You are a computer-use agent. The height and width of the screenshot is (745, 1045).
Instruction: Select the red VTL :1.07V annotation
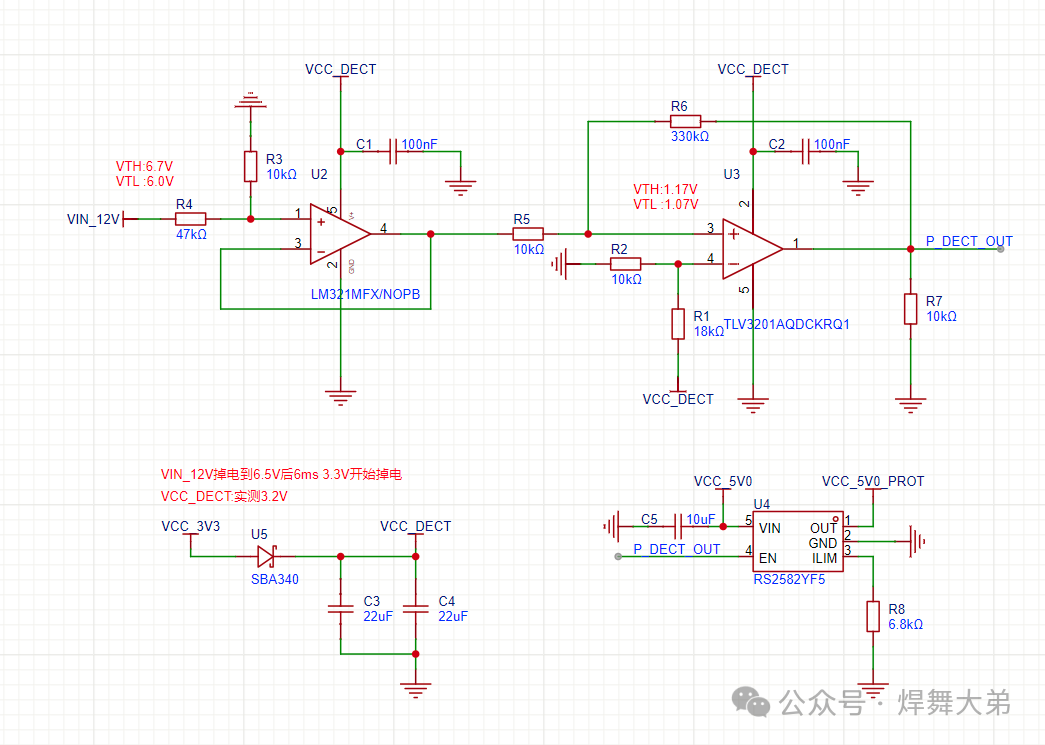666,204
